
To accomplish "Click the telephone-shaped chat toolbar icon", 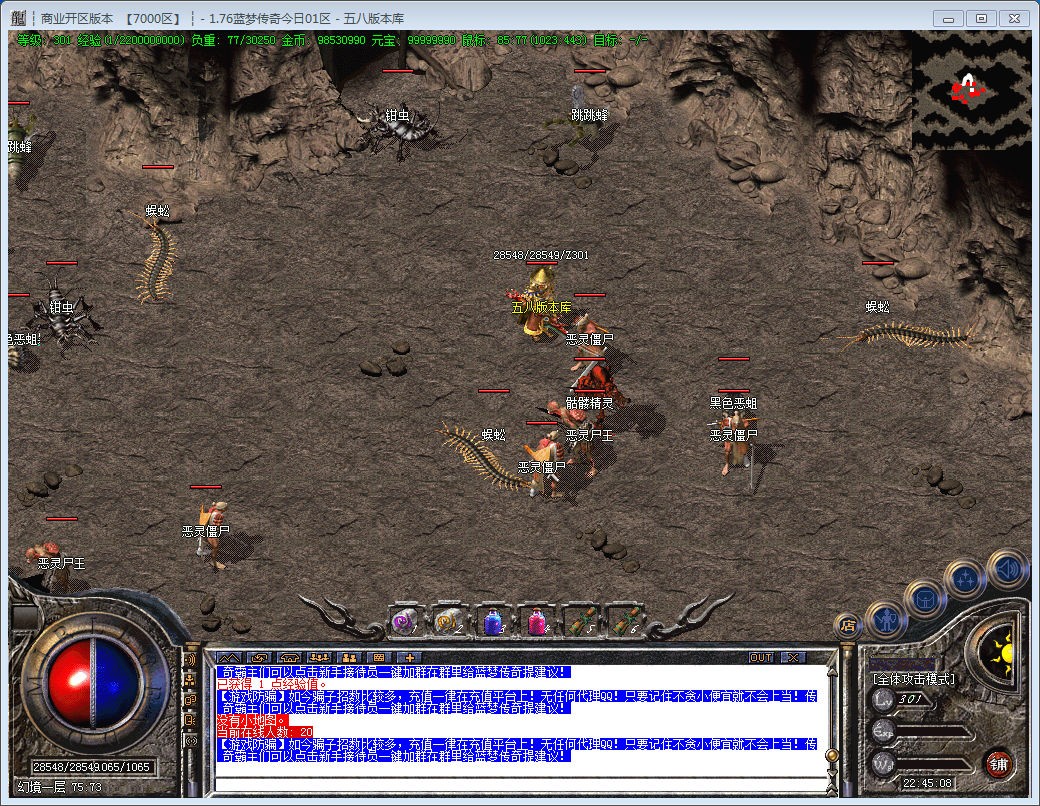I will pyautogui.click(x=290, y=657).
